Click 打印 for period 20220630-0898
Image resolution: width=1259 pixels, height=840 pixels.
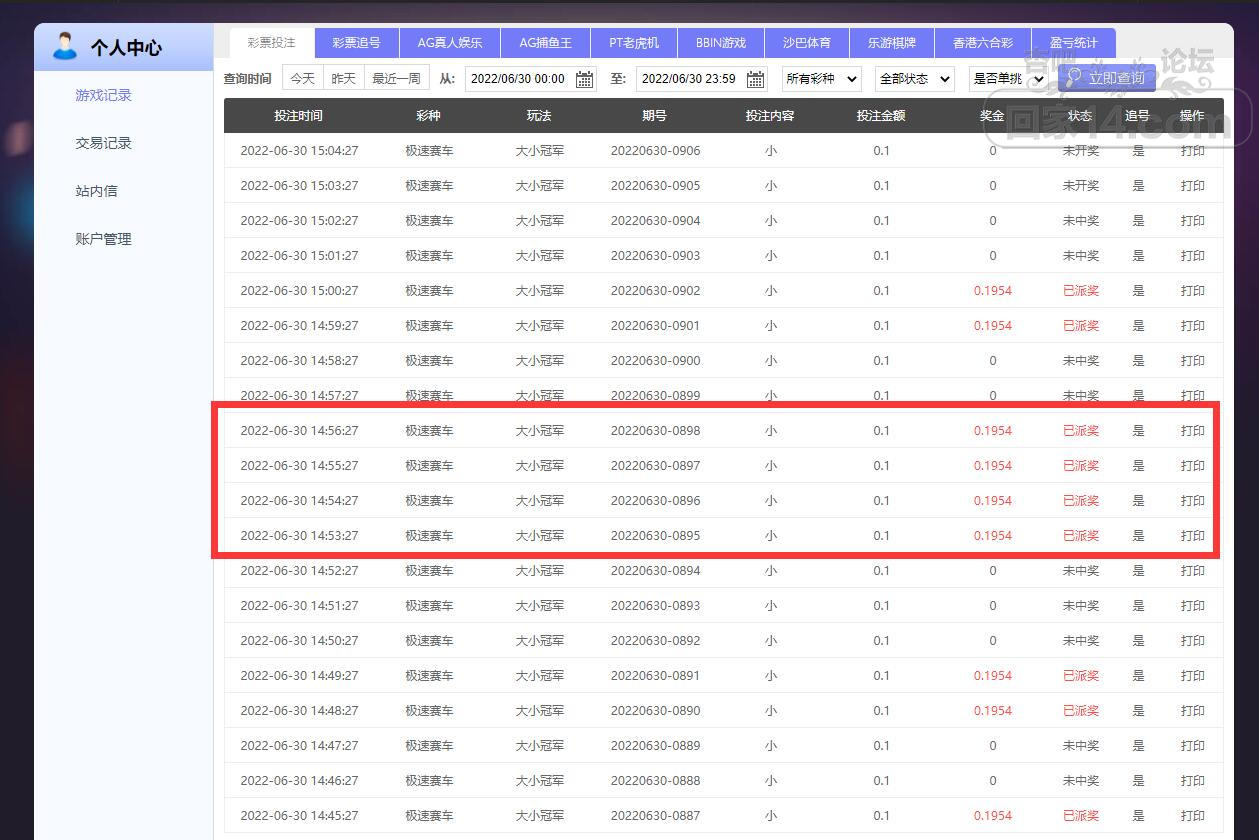pos(1192,431)
